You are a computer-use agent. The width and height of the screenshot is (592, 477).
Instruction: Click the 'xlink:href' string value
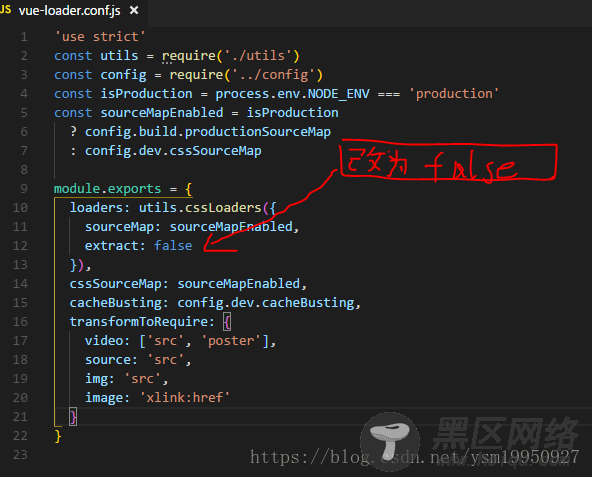(185, 398)
